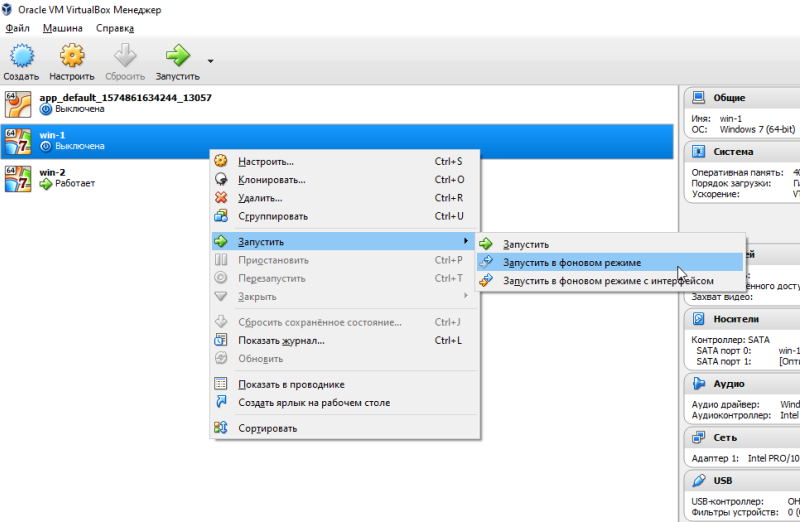This screenshot has width=800, height=522.
Task: Select the app_default_1574861634244_13057 machine icon
Action: click(x=18, y=104)
